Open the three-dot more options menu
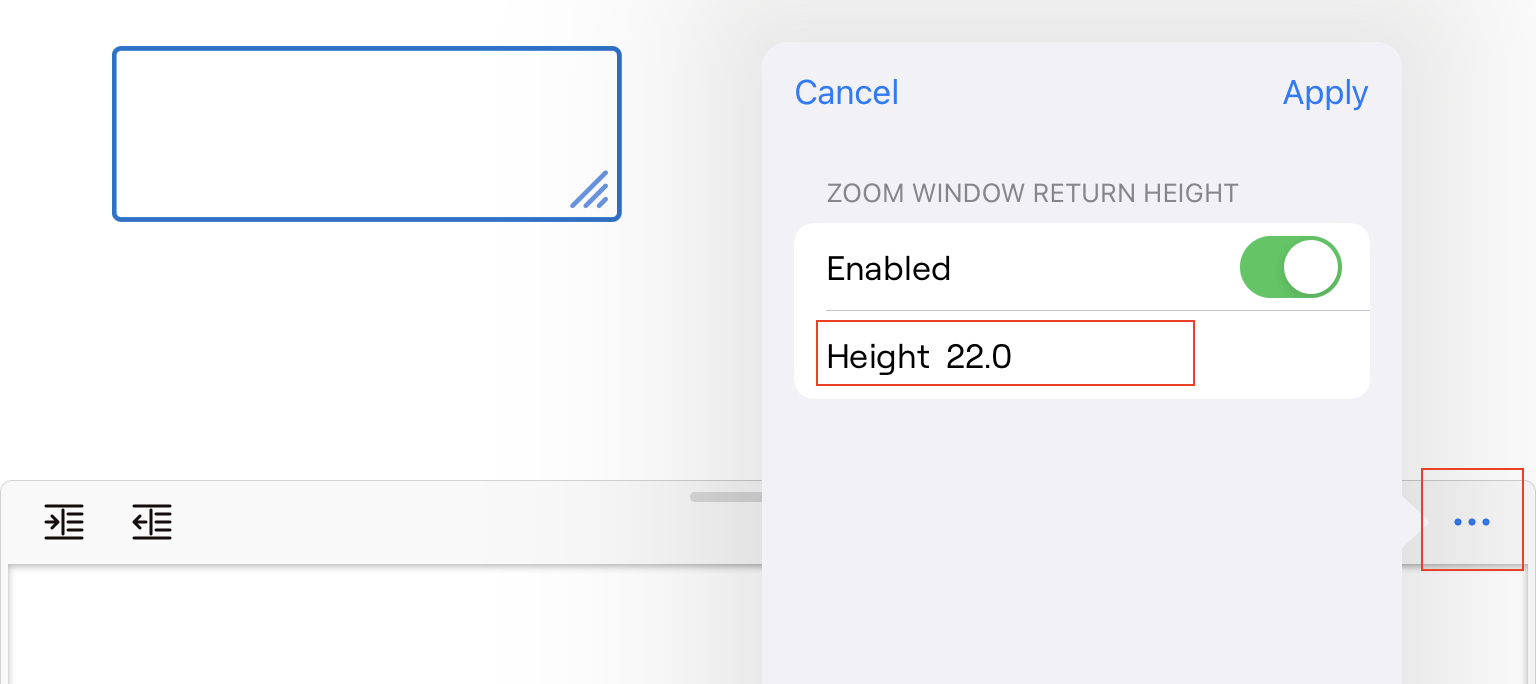 (1472, 521)
